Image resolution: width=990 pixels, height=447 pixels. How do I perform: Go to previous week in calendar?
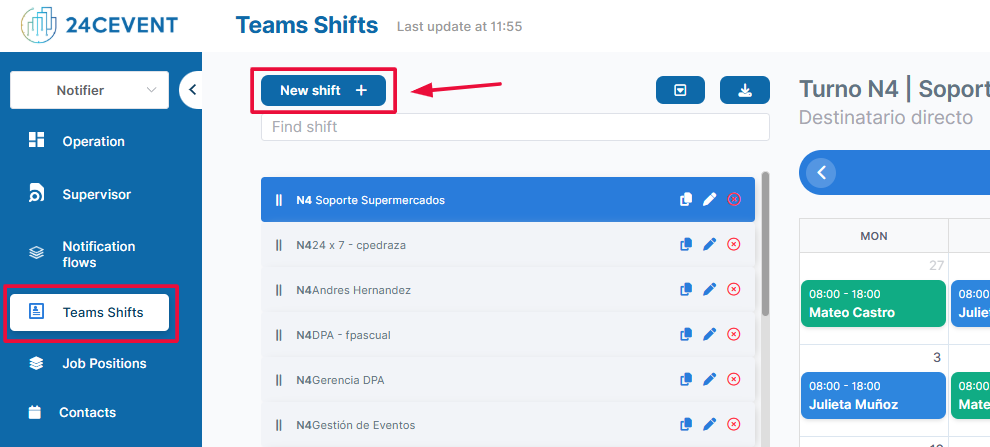coord(821,173)
